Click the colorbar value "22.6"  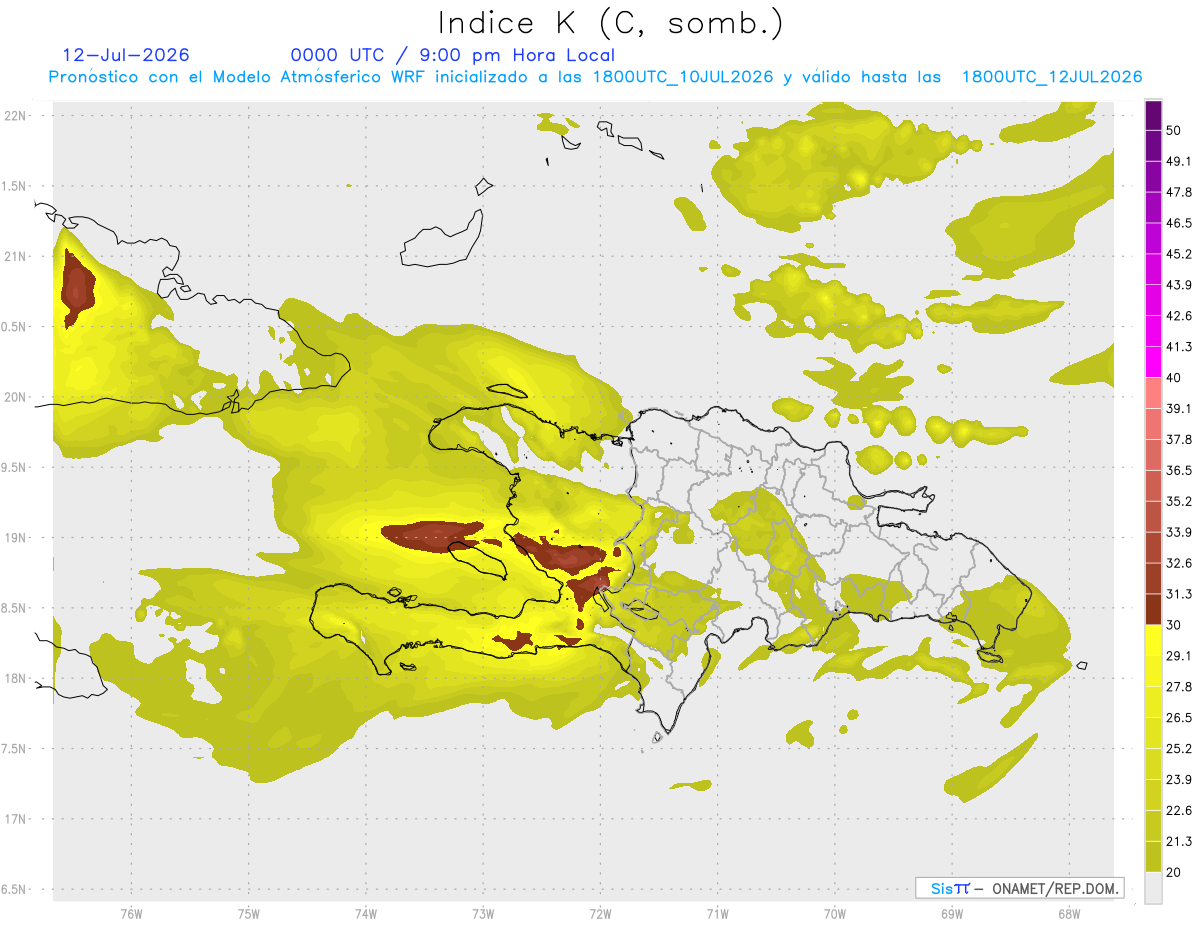pos(1179,810)
